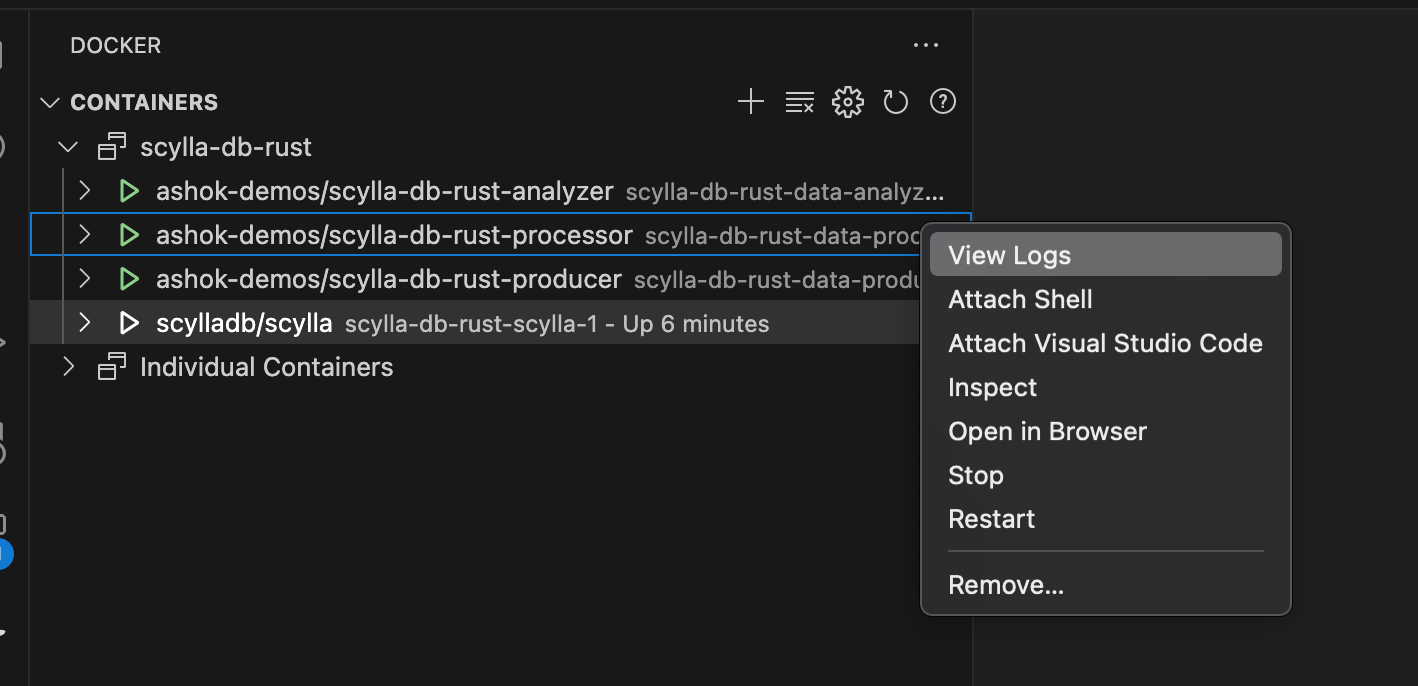Click the prune containers list icon

click(799, 102)
